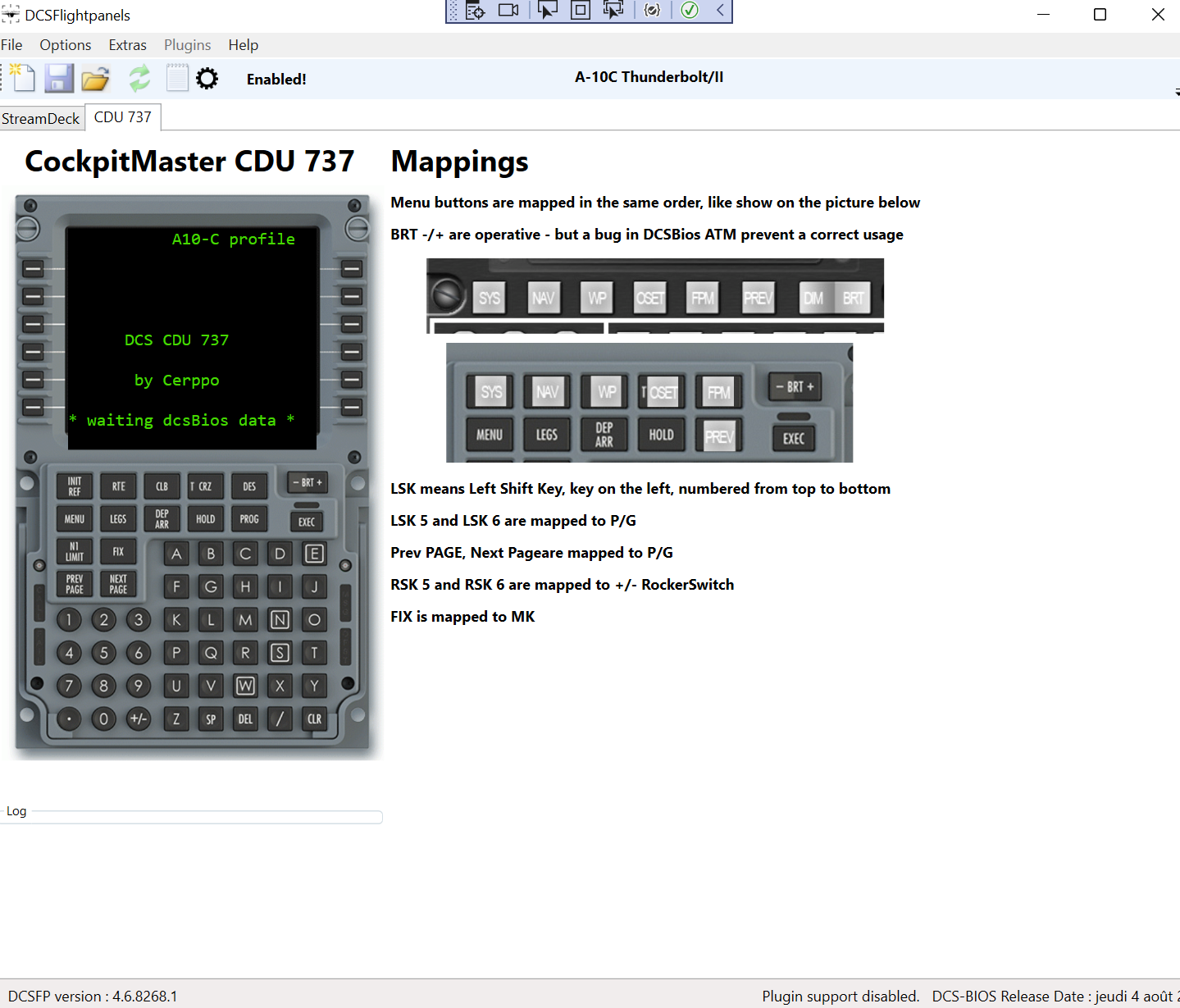Activate the Select Element cursor icon
The height and width of the screenshot is (1008, 1180).
click(x=547, y=10)
